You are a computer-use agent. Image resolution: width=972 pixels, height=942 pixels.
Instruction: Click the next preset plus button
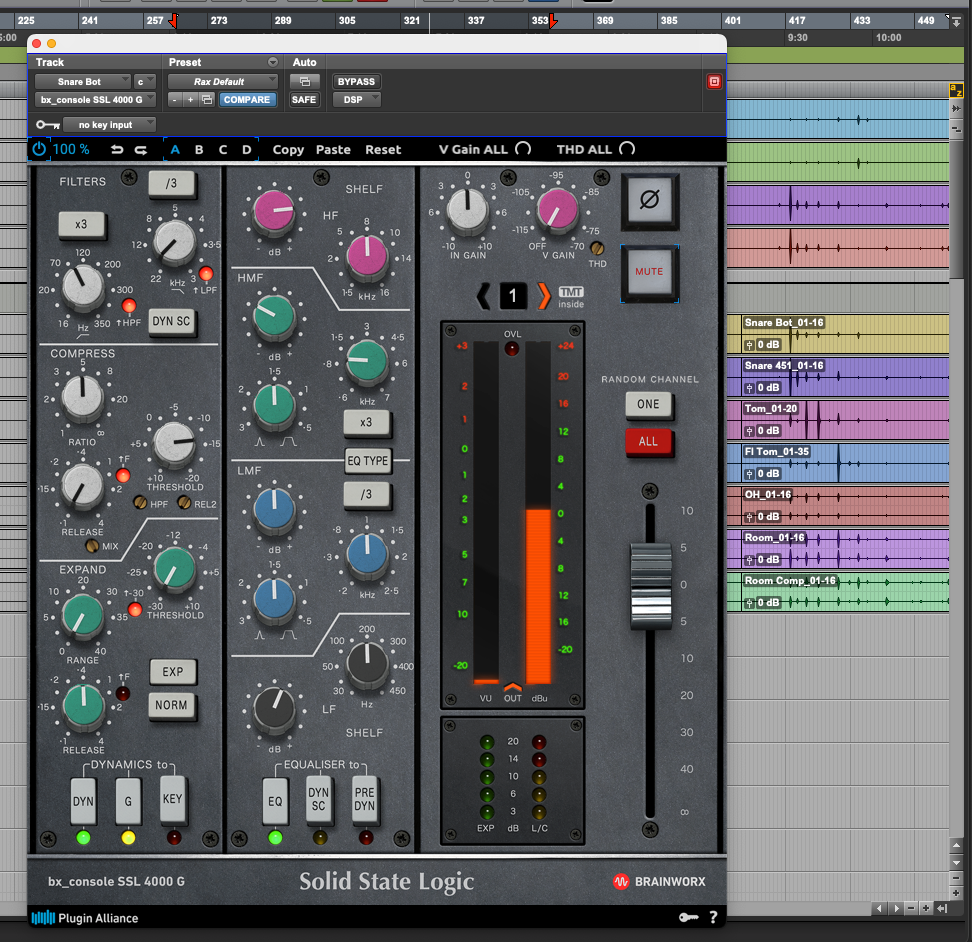(x=190, y=100)
